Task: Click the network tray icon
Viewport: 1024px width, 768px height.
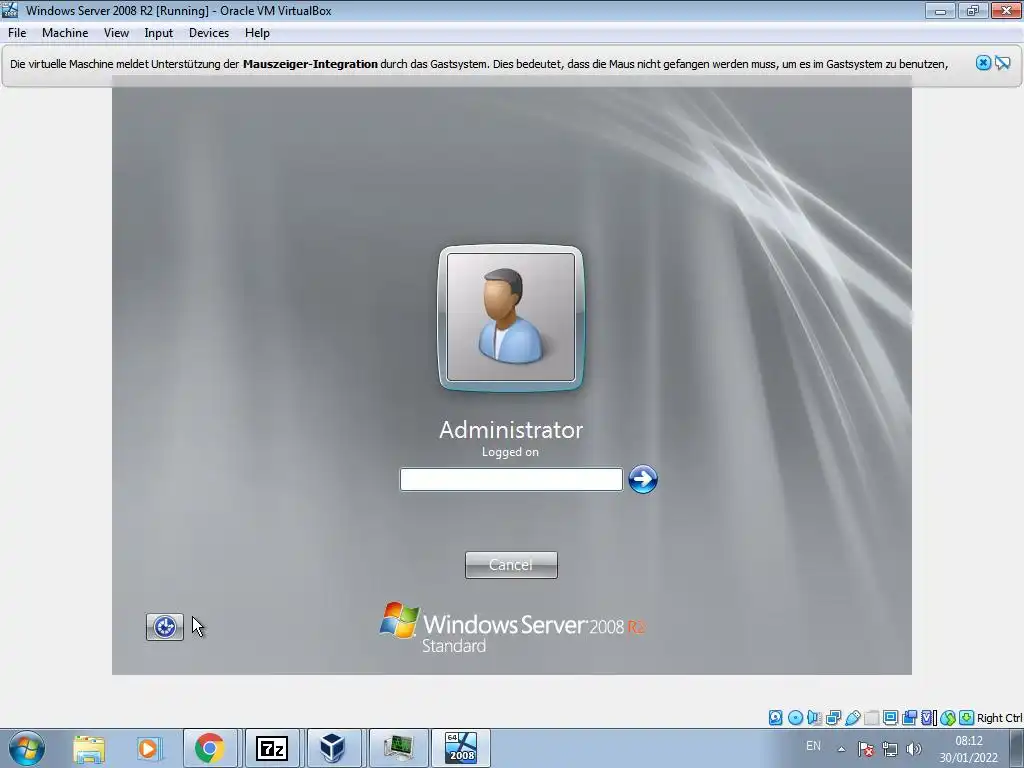Action: tap(889, 749)
